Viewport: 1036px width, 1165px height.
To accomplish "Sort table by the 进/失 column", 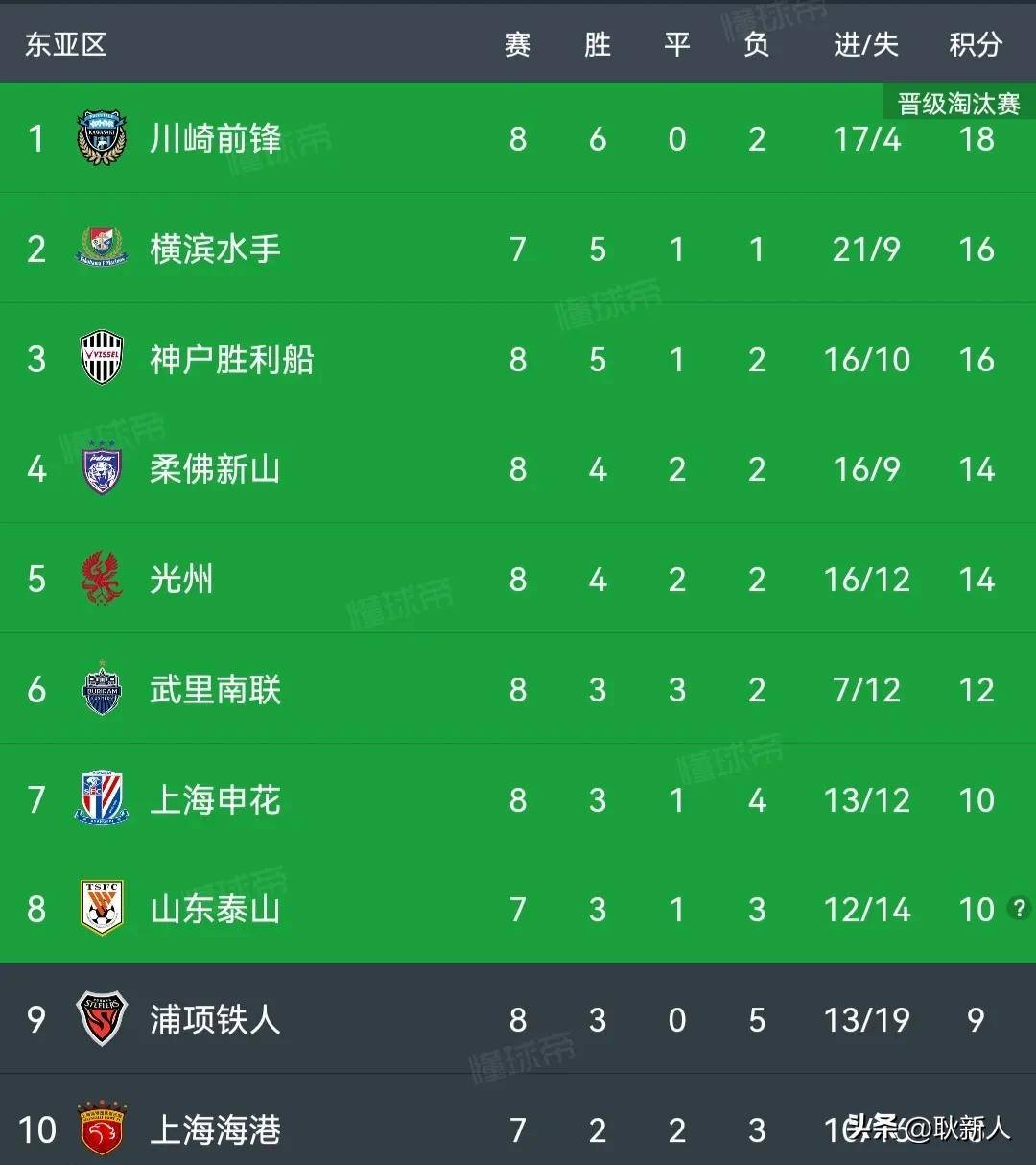I will coord(865,43).
